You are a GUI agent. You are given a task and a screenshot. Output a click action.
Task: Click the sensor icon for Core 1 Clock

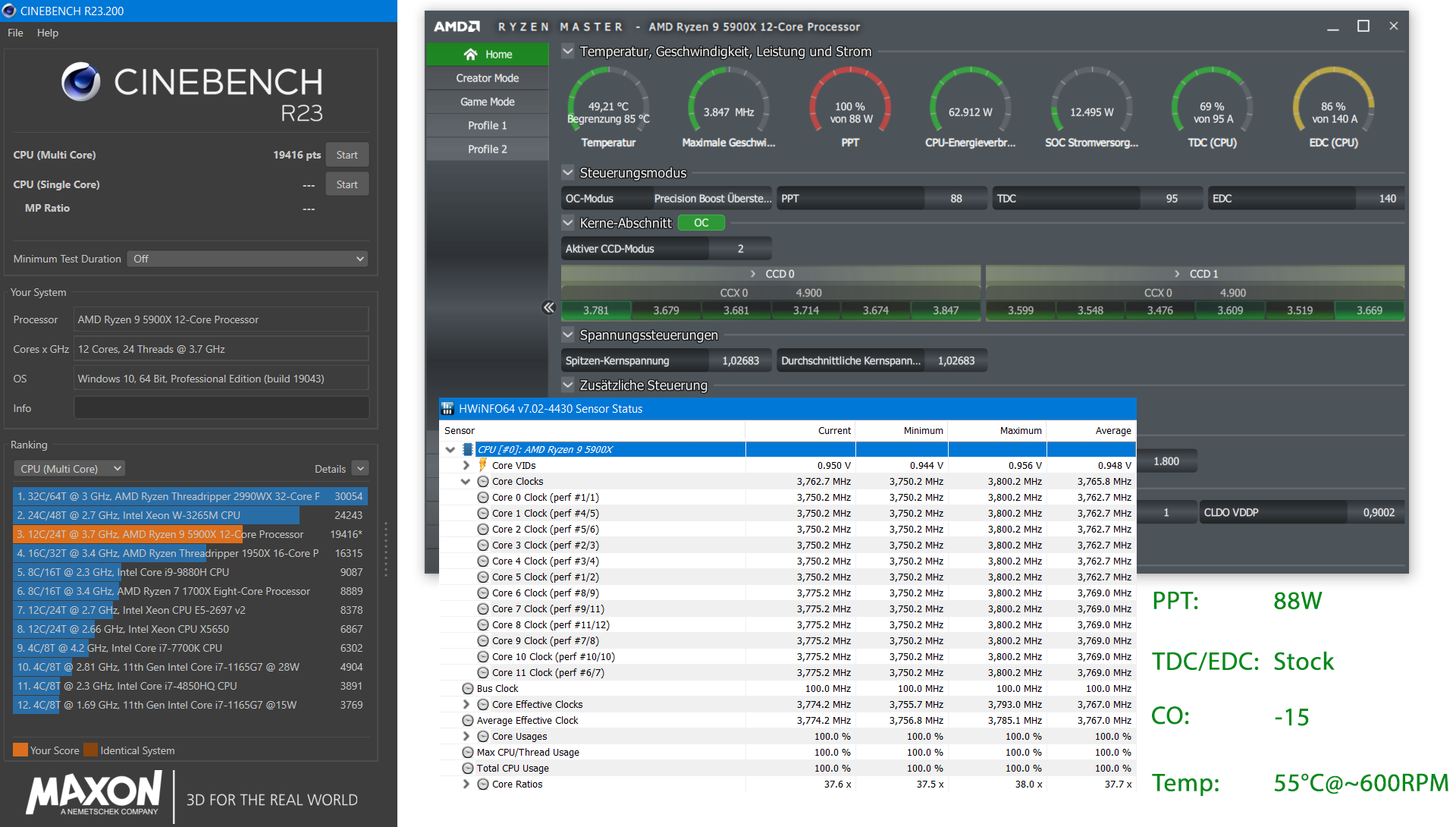coord(483,513)
